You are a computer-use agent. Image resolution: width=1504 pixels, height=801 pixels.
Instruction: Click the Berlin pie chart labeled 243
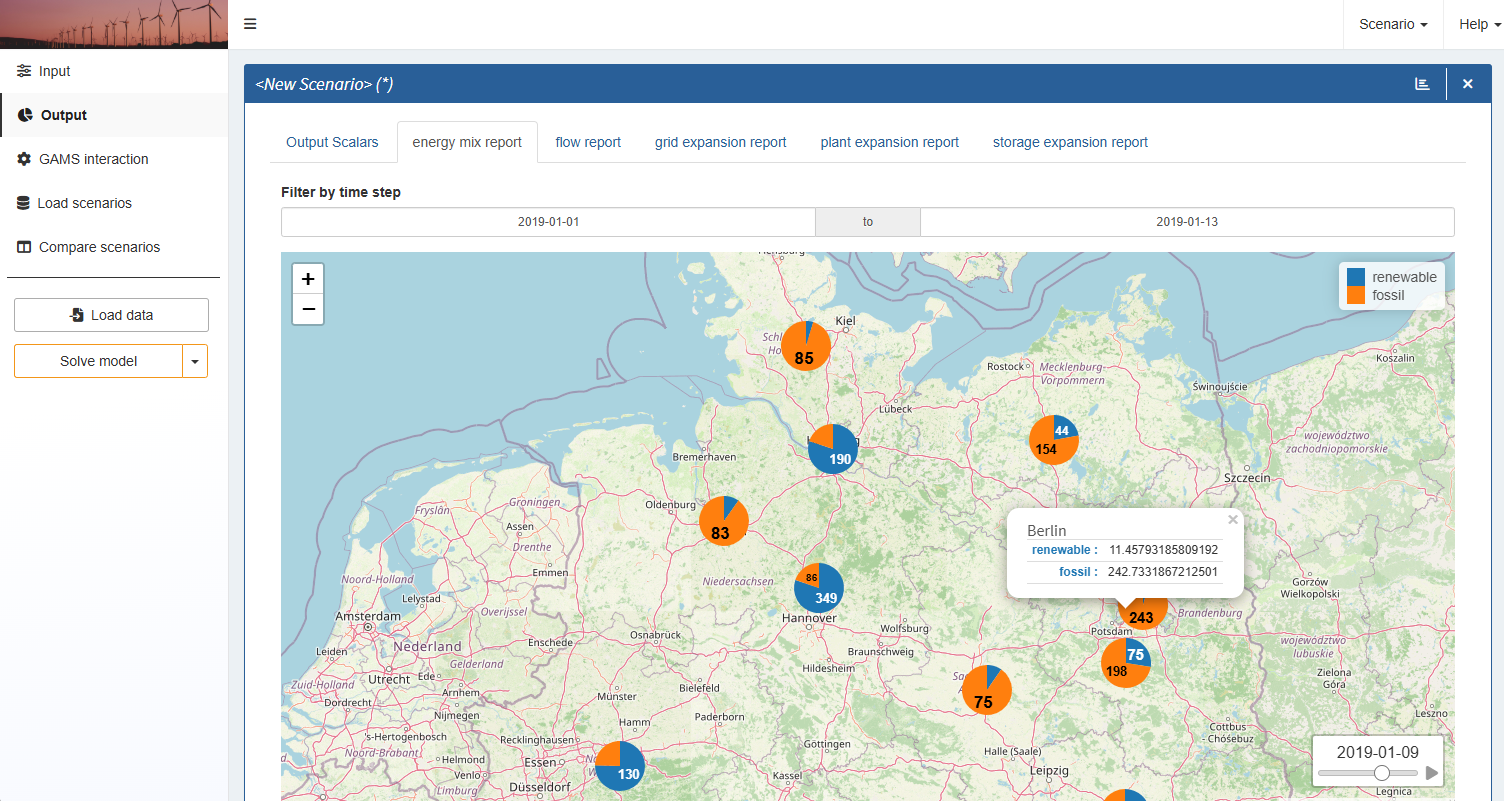tap(1142, 613)
